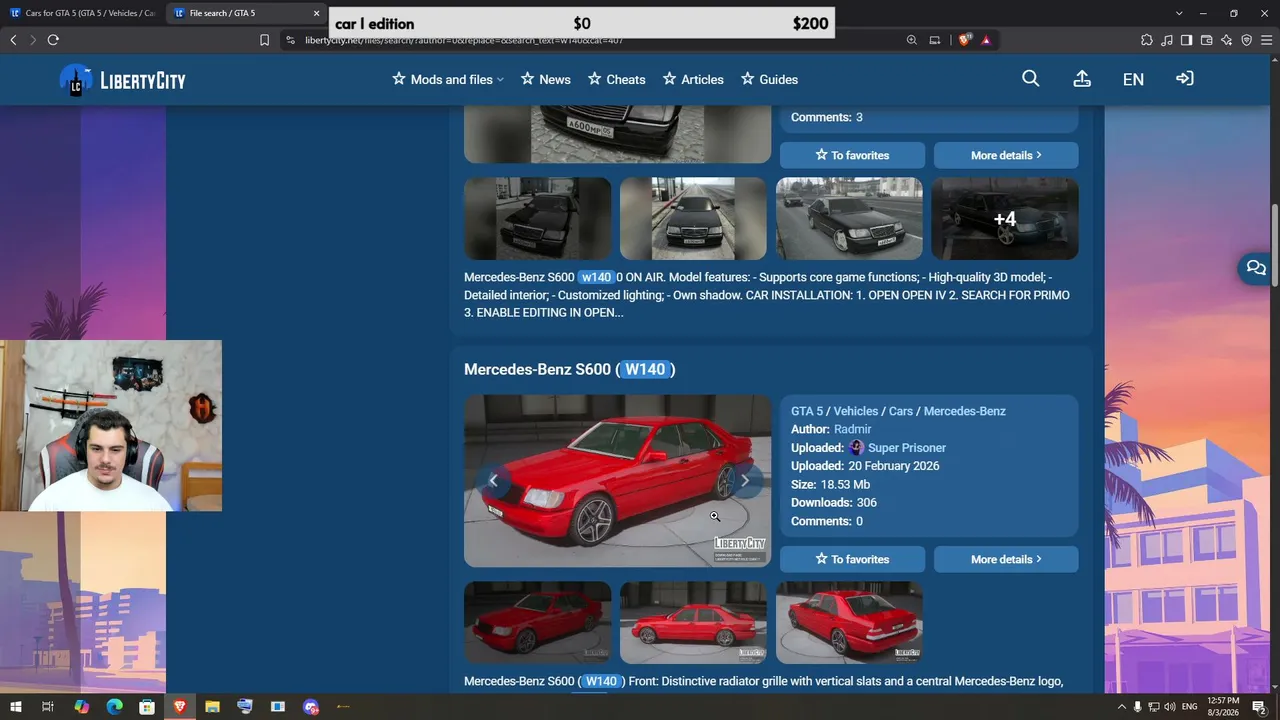Click the ENG input language indicator
Image resolution: width=1280 pixels, height=720 pixels.
[x=1190, y=707]
